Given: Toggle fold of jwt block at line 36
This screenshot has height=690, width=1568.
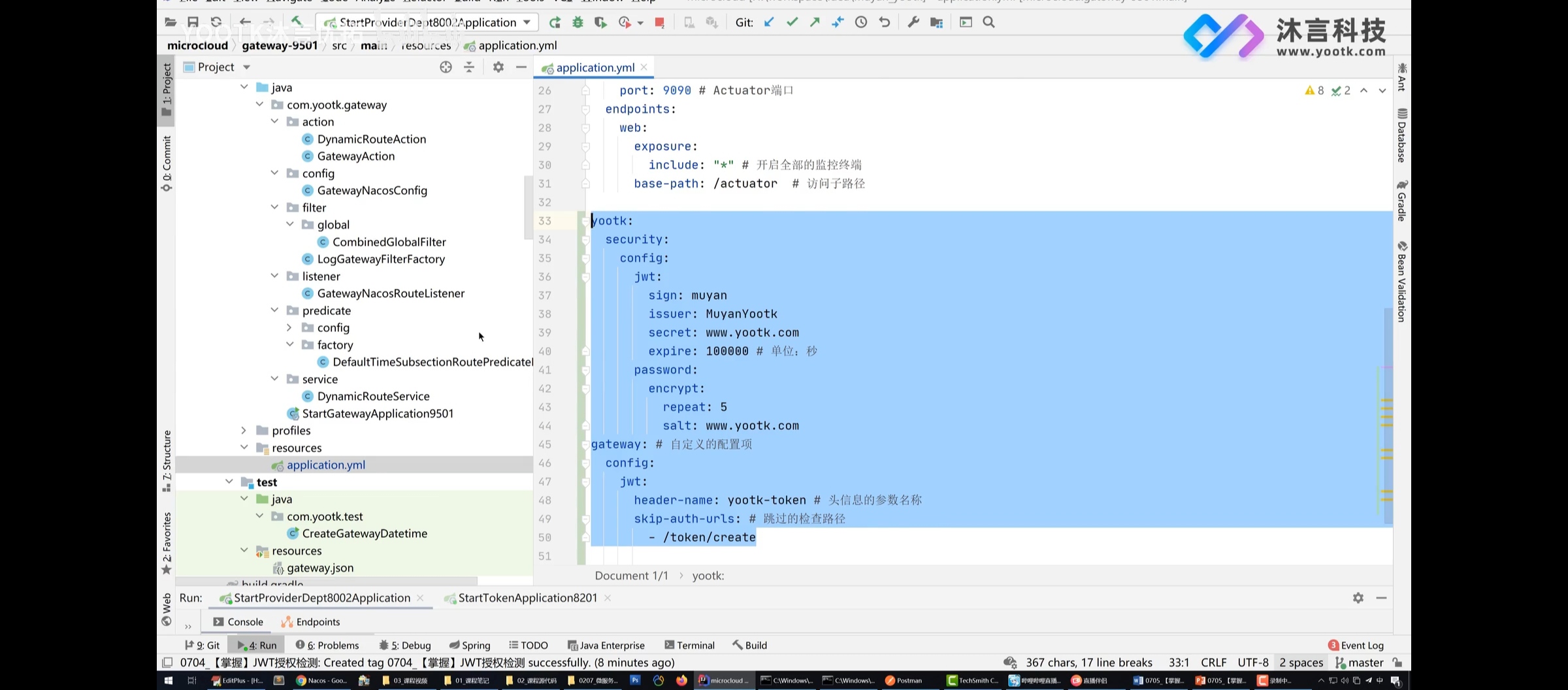Looking at the screenshot, I should (585, 277).
